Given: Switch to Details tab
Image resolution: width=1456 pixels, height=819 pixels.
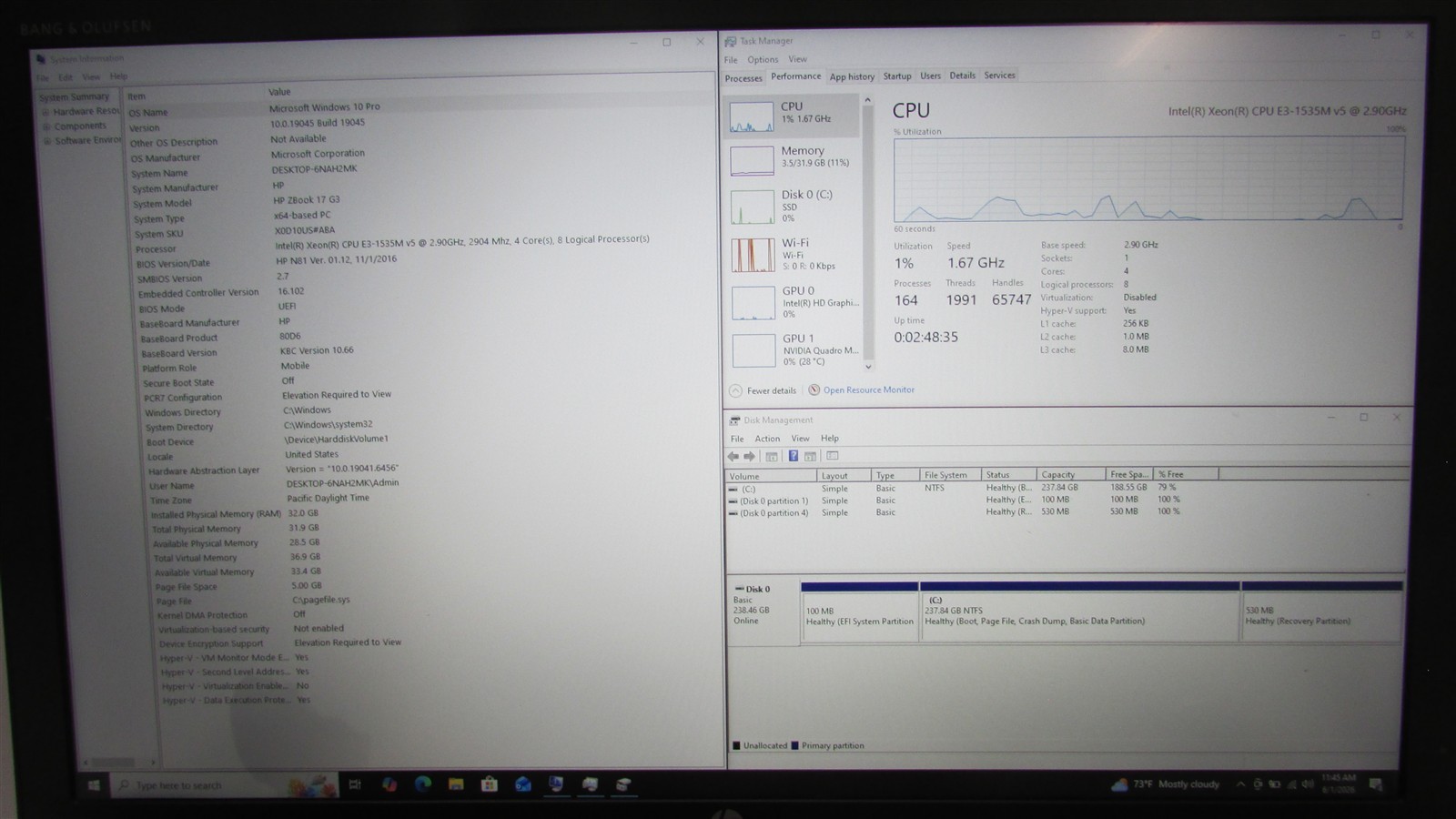Looking at the screenshot, I should 962,76.
